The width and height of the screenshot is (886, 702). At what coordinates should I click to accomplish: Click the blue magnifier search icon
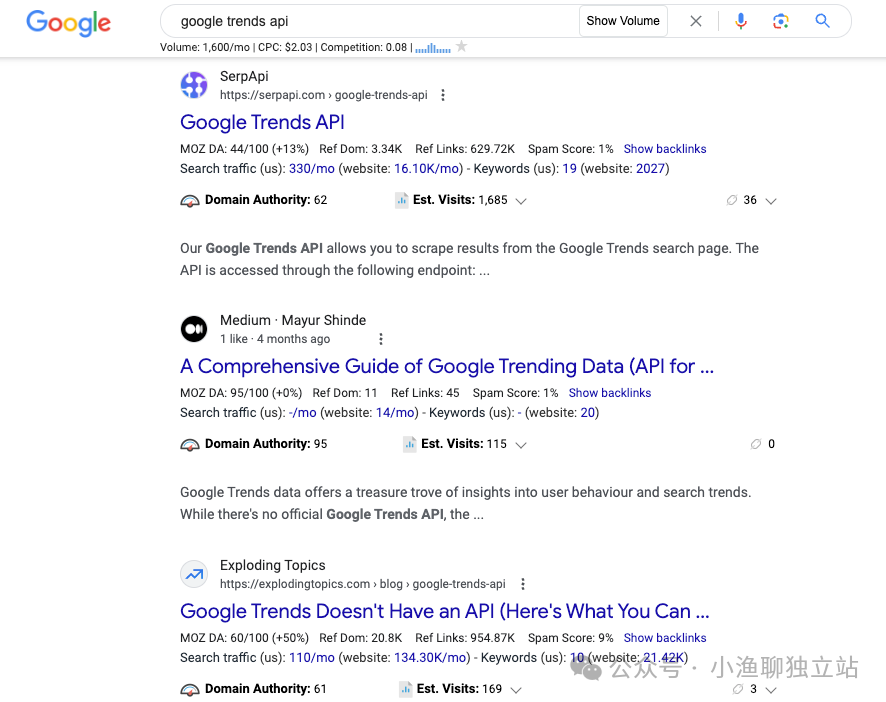(x=822, y=21)
